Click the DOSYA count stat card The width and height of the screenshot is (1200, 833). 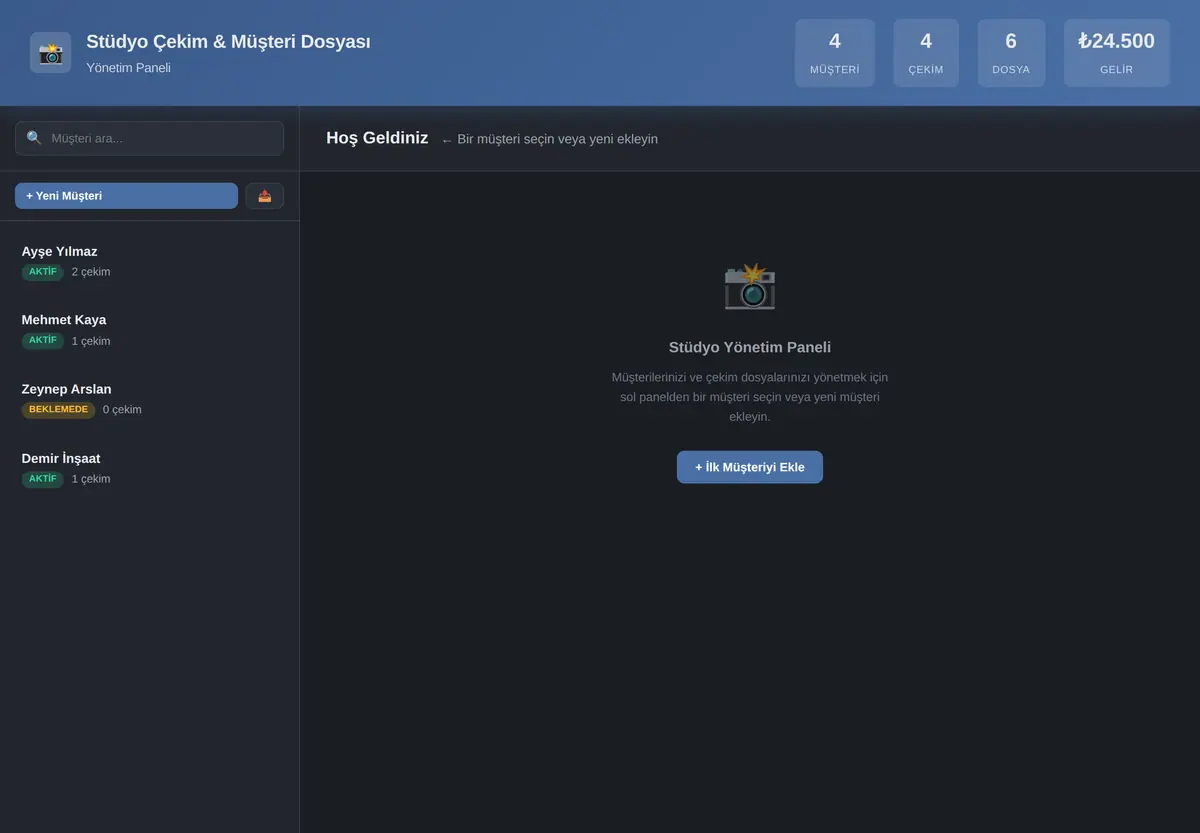coord(1011,53)
